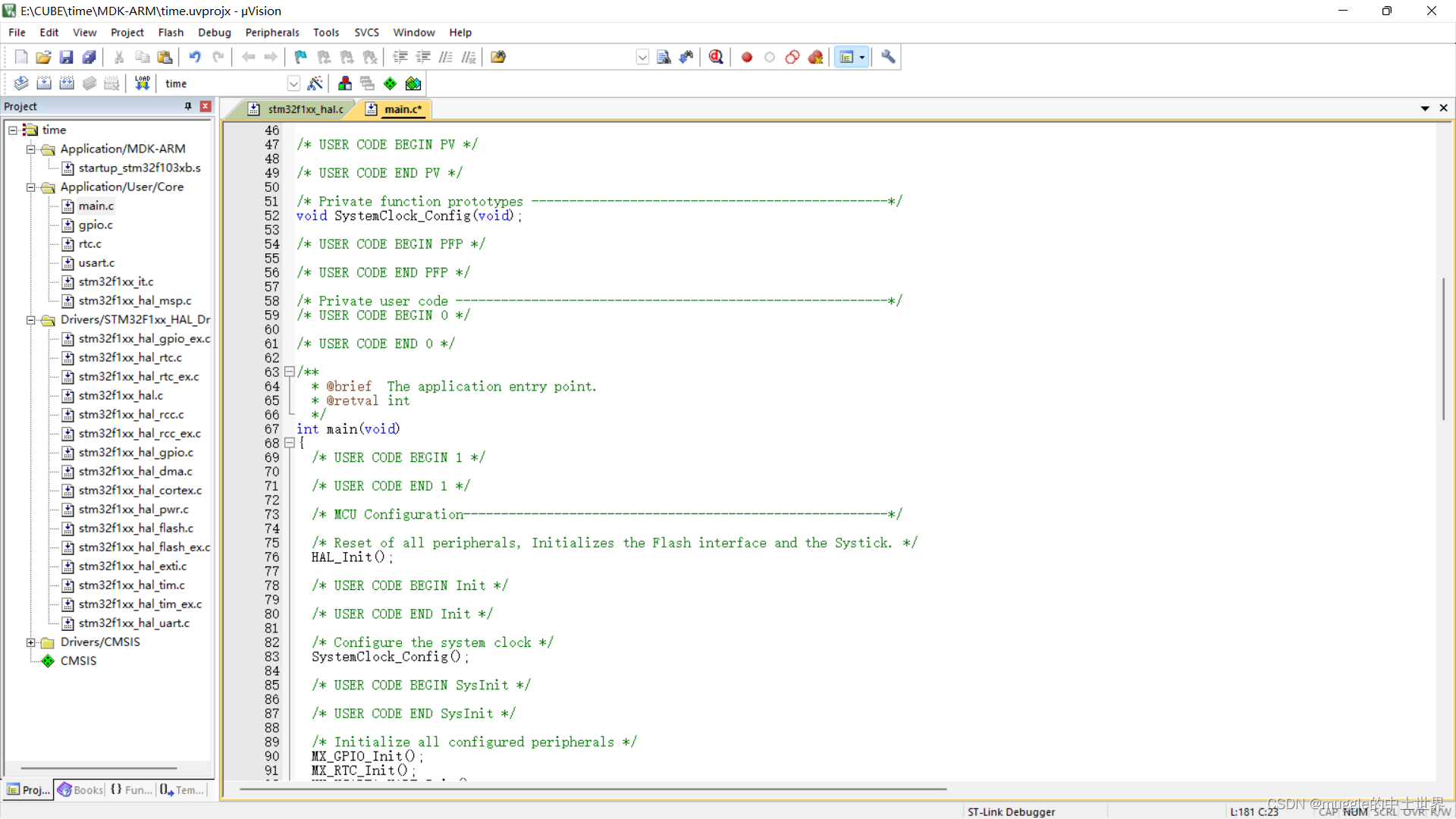The image size is (1456, 819).
Task: Open the Manage Run-Time Environment
Action: point(390,83)
